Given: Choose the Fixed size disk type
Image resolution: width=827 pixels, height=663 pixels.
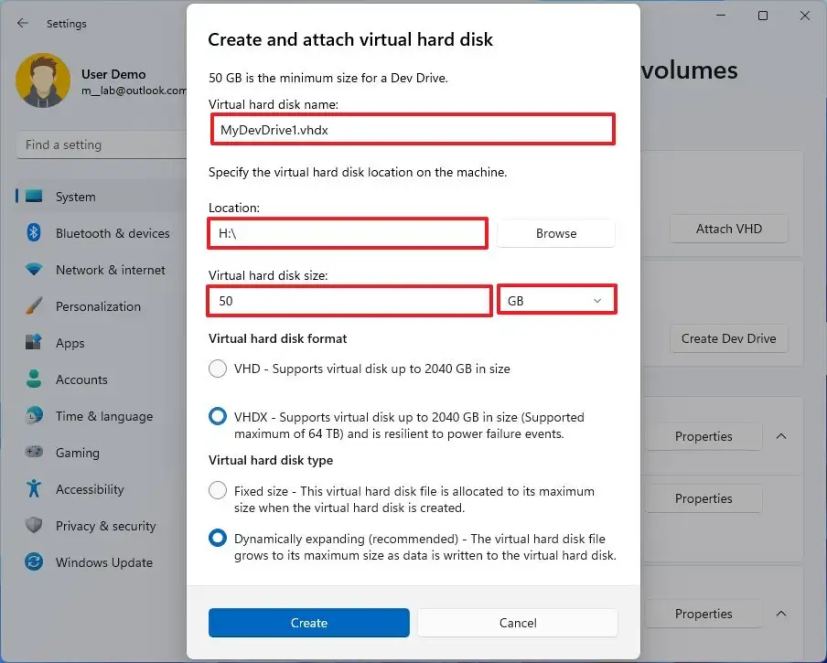Looking at the screenshot, I should click(x=217, y=491).
